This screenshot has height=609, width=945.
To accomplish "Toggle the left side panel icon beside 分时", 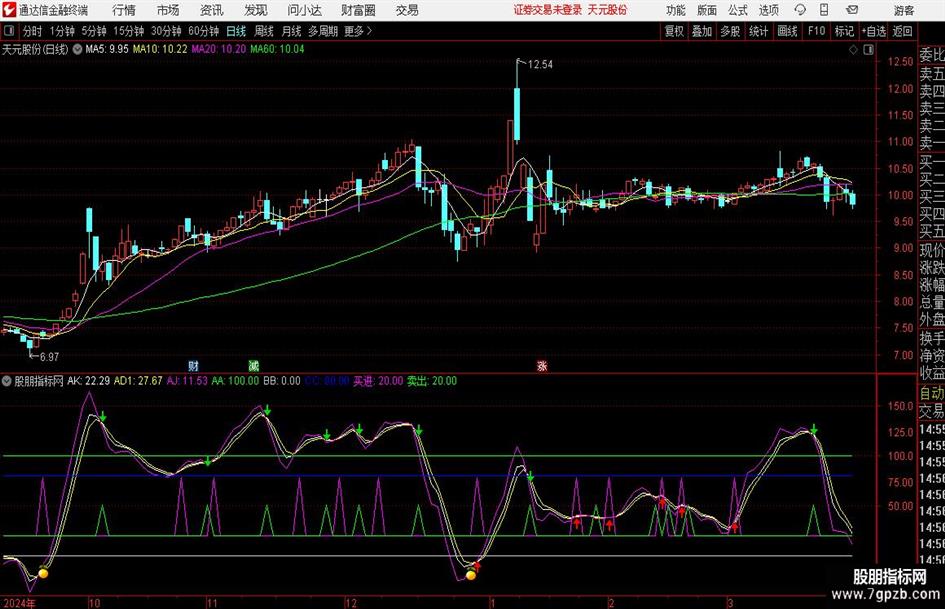I will (x=8, y=31).
